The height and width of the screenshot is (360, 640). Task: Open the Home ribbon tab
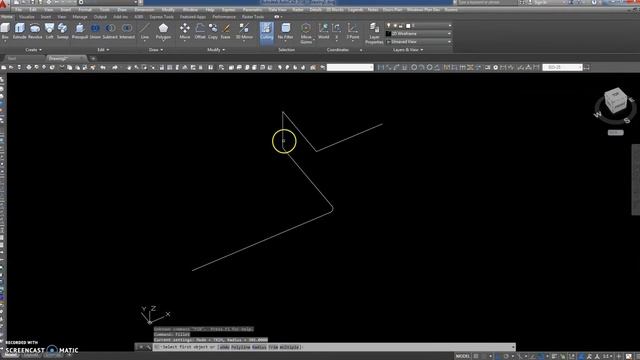7,17
